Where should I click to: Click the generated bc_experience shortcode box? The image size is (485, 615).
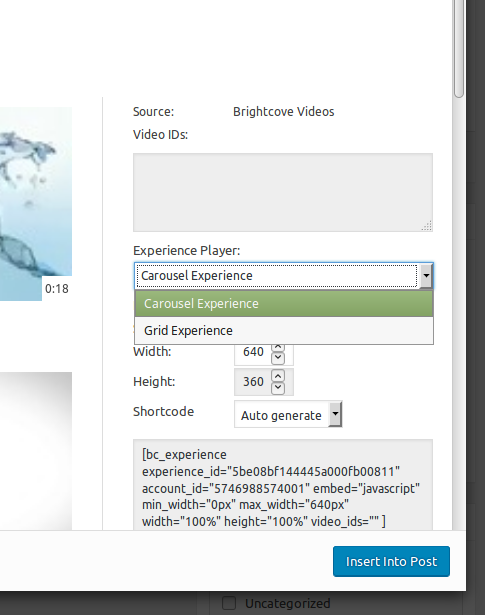coord(283,485)
